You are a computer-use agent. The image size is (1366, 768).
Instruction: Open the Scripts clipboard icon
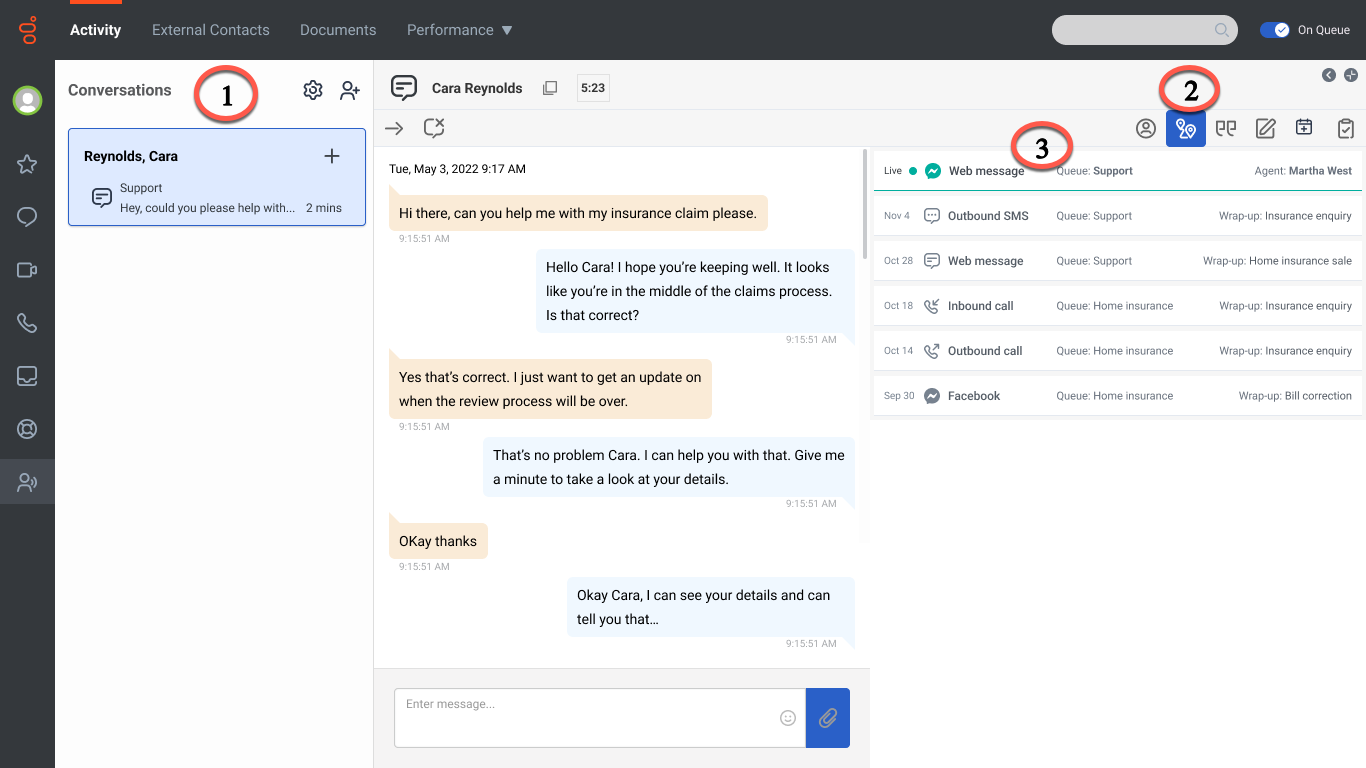(x=1345, y=128)
